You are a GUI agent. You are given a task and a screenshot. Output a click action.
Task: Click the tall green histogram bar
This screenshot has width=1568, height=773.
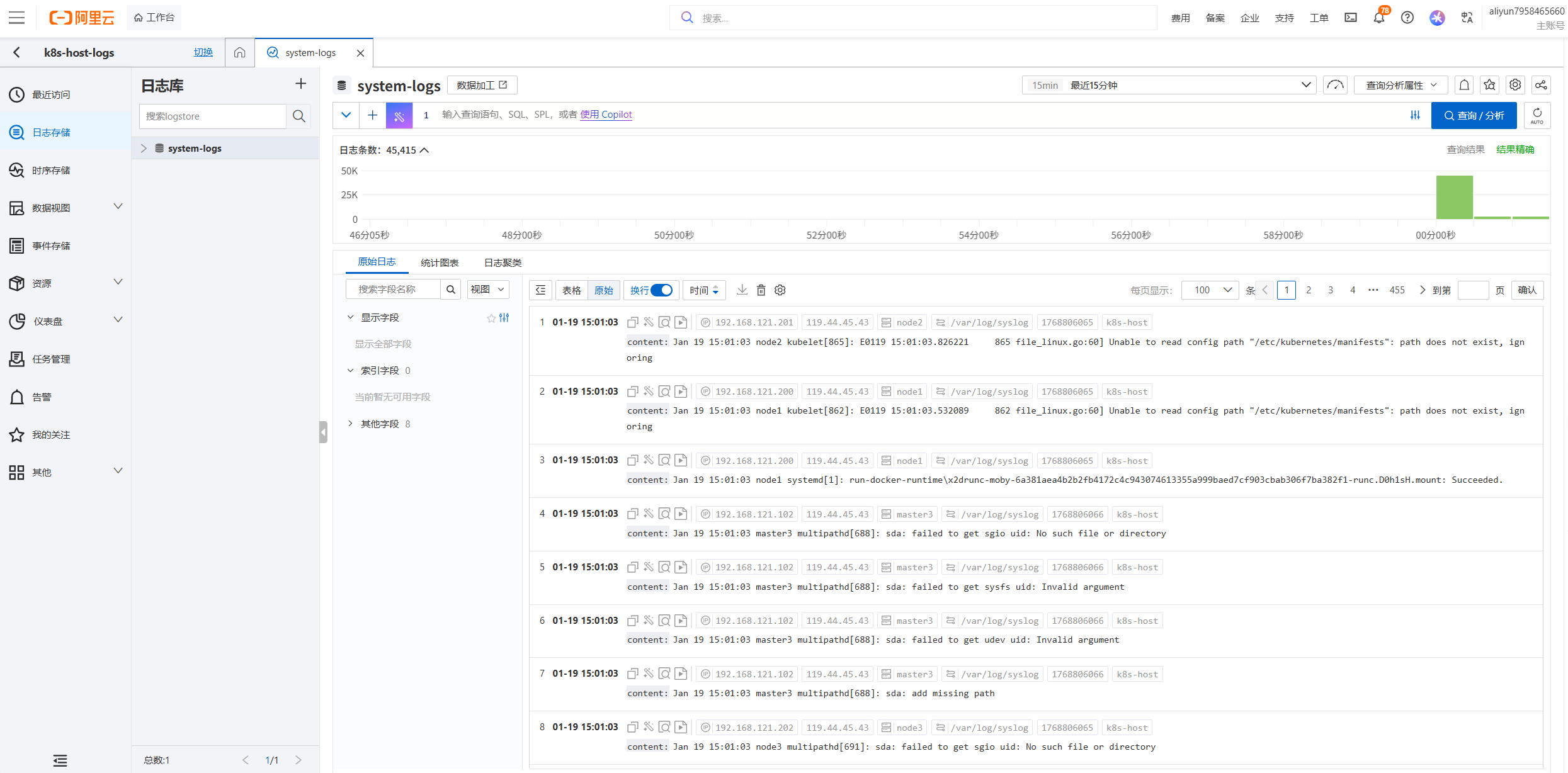pos(1454,198)
